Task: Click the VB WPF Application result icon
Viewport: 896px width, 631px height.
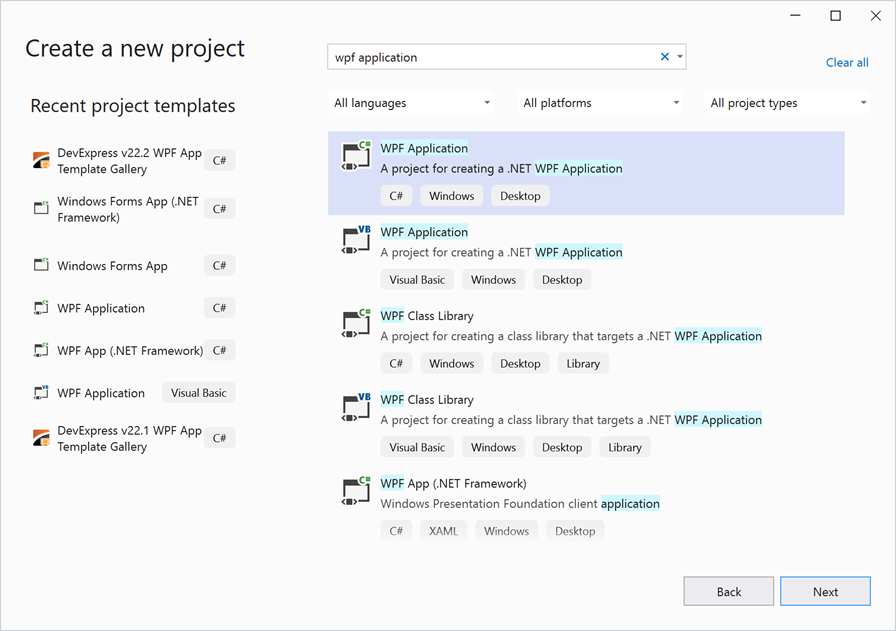Action: pyautogui.click(x=356, y=240)
